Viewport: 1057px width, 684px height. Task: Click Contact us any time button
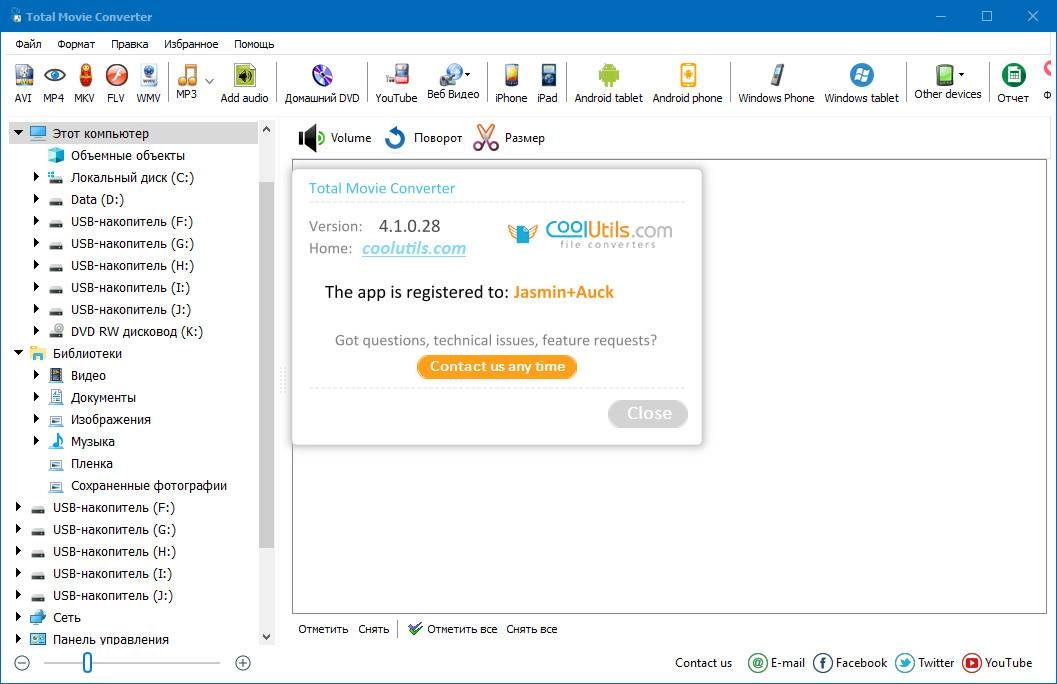click(497, 367)
